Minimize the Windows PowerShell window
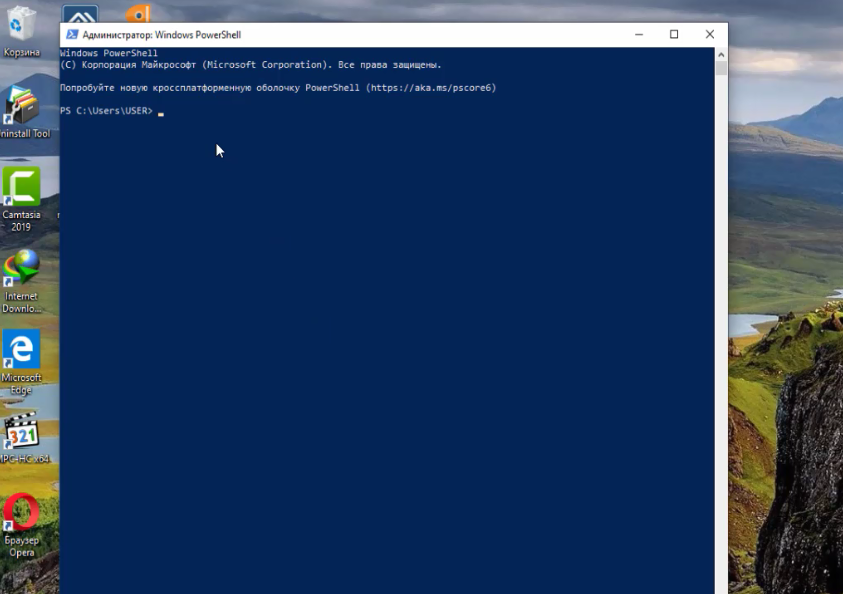The image size is (843, 594). (x=639, y=34)
